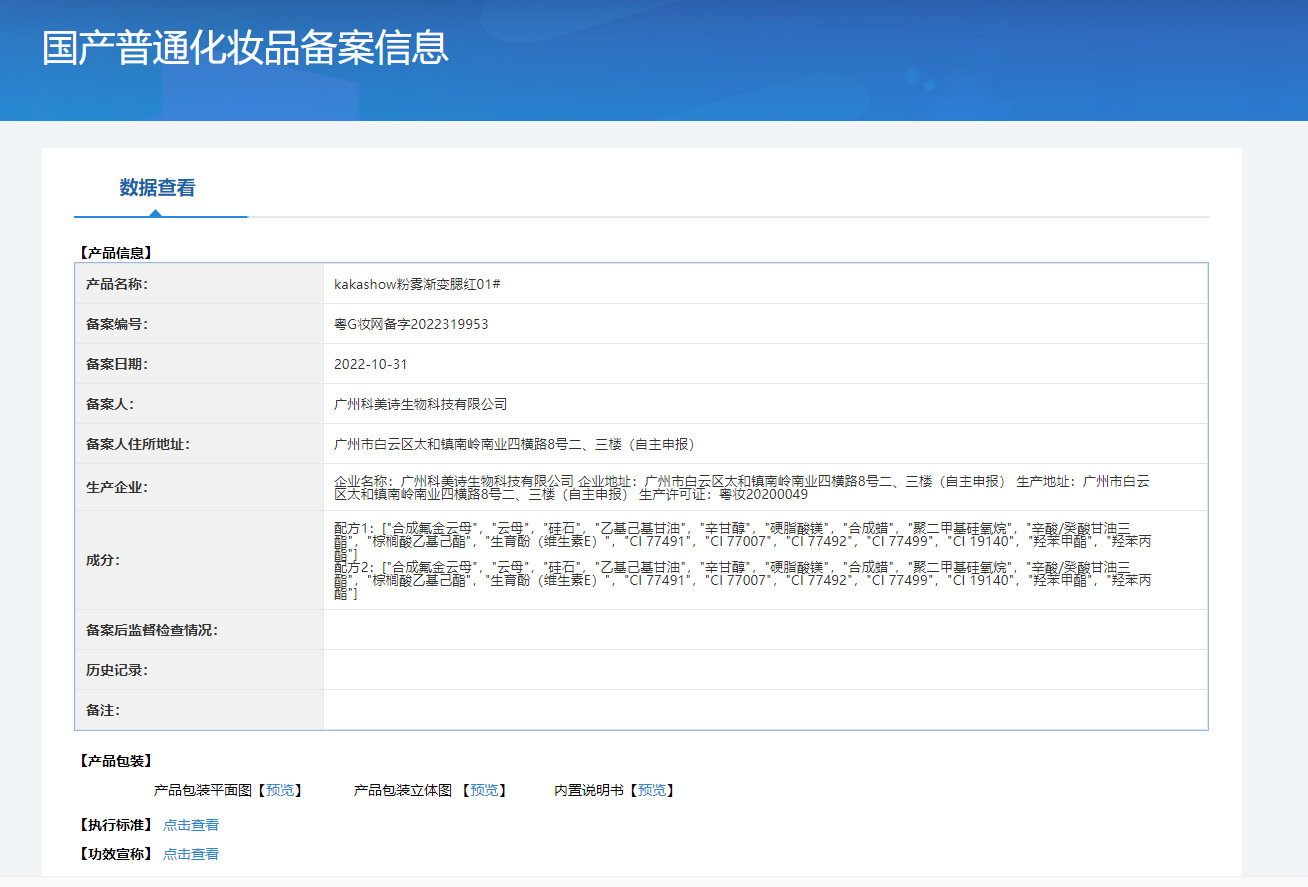Preview the 产品包装平面图 image
The height and width of the screenshot is (887, 1308).
pyautogui.click(x=280, y=790)
